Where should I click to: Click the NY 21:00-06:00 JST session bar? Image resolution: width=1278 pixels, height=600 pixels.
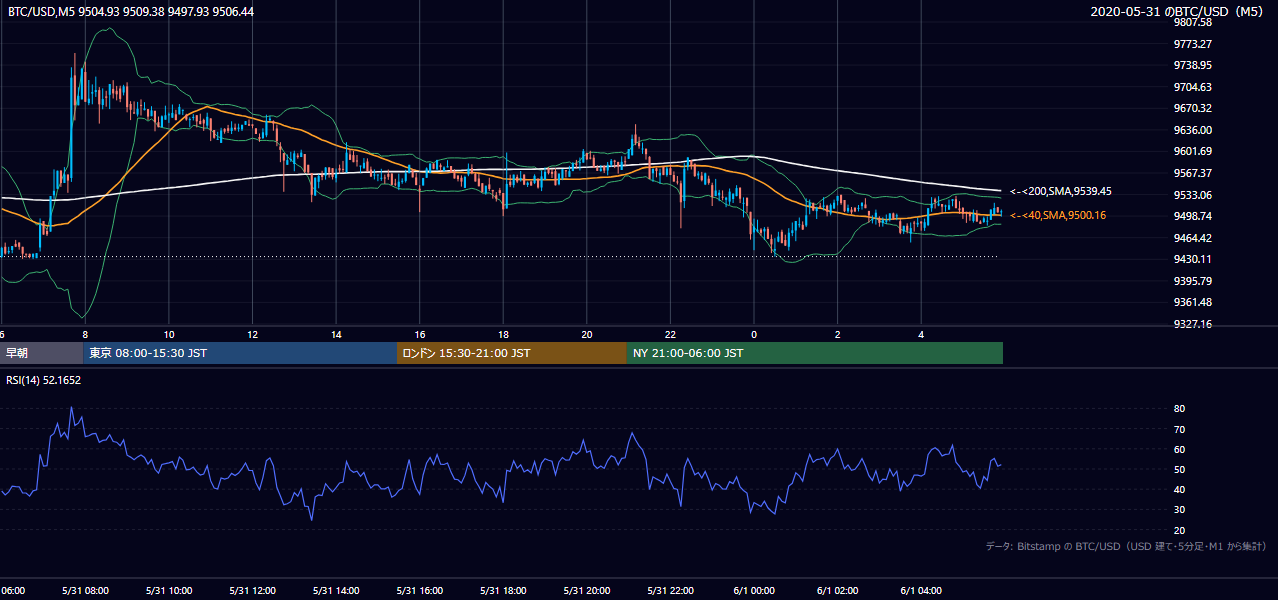pos(815,353)
